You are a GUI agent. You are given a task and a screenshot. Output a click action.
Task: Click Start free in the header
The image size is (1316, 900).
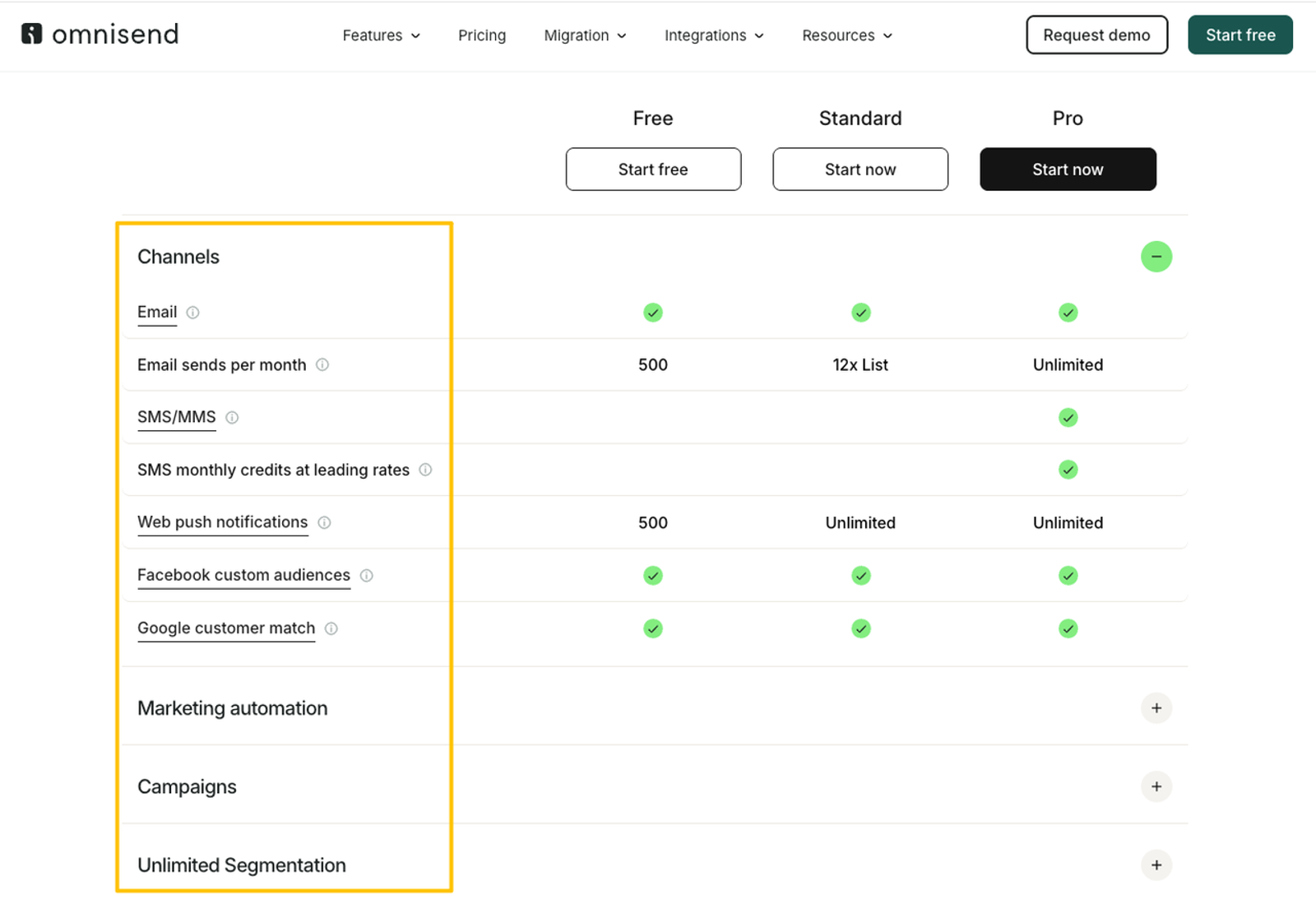click(x=1240, y=35)
